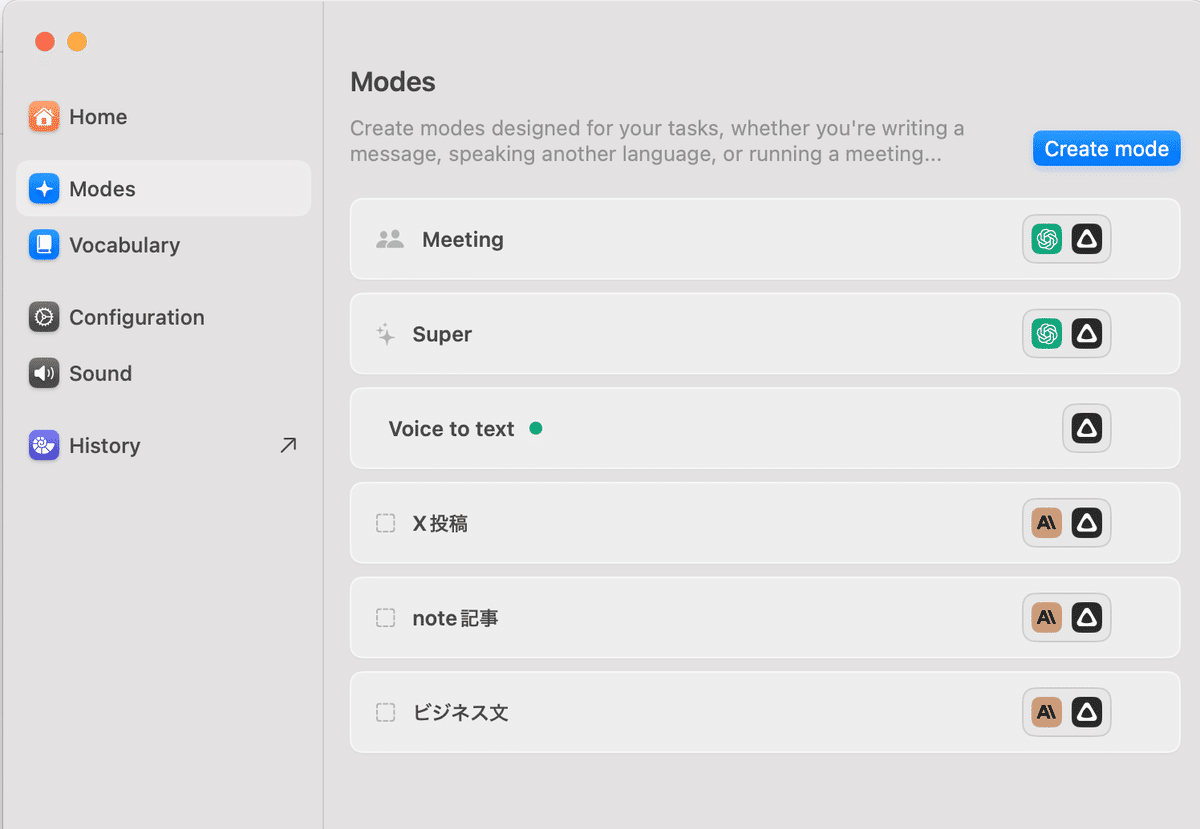Open History via the external arrow
This screenshot has height=829, width=1200.
coord(288,445)
